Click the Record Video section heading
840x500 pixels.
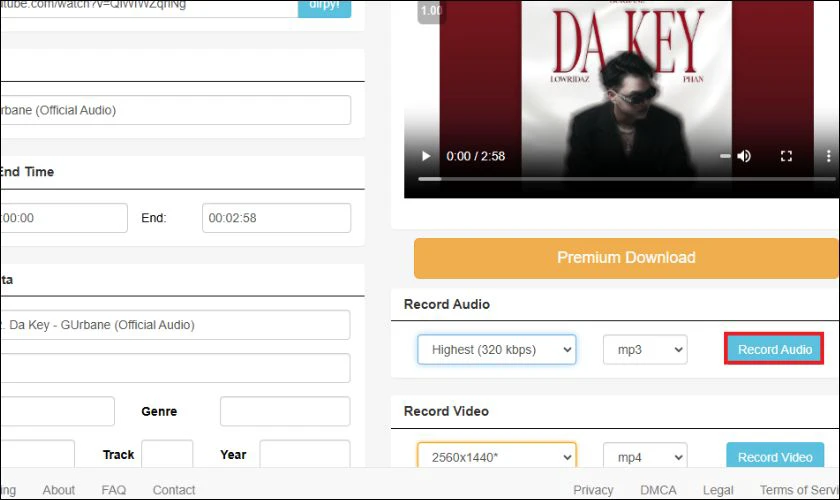pyautogui.click(x=446, y=411)
